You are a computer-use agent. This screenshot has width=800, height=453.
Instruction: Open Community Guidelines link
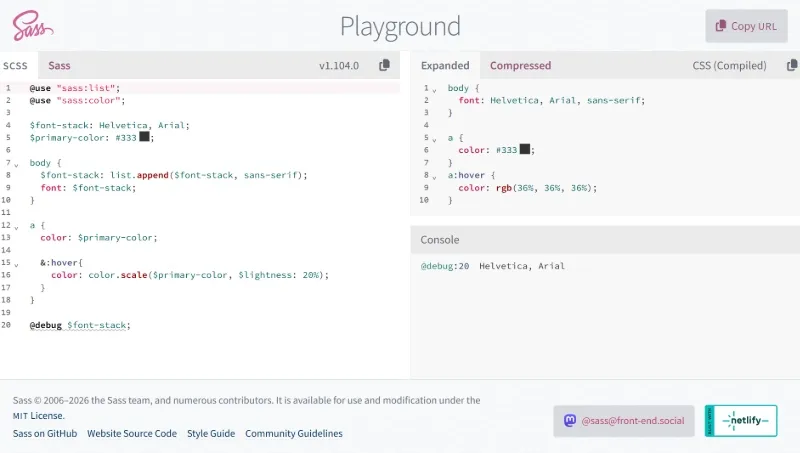(294, 434)
